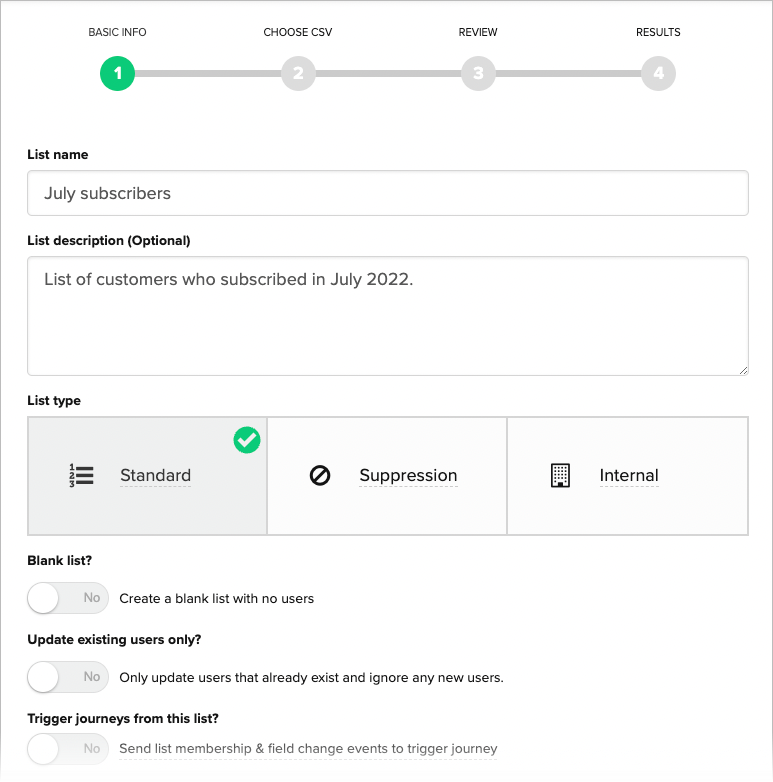
Task: Jump to step 3 circle
Action: pyautogui.click(x=478, y=73)
